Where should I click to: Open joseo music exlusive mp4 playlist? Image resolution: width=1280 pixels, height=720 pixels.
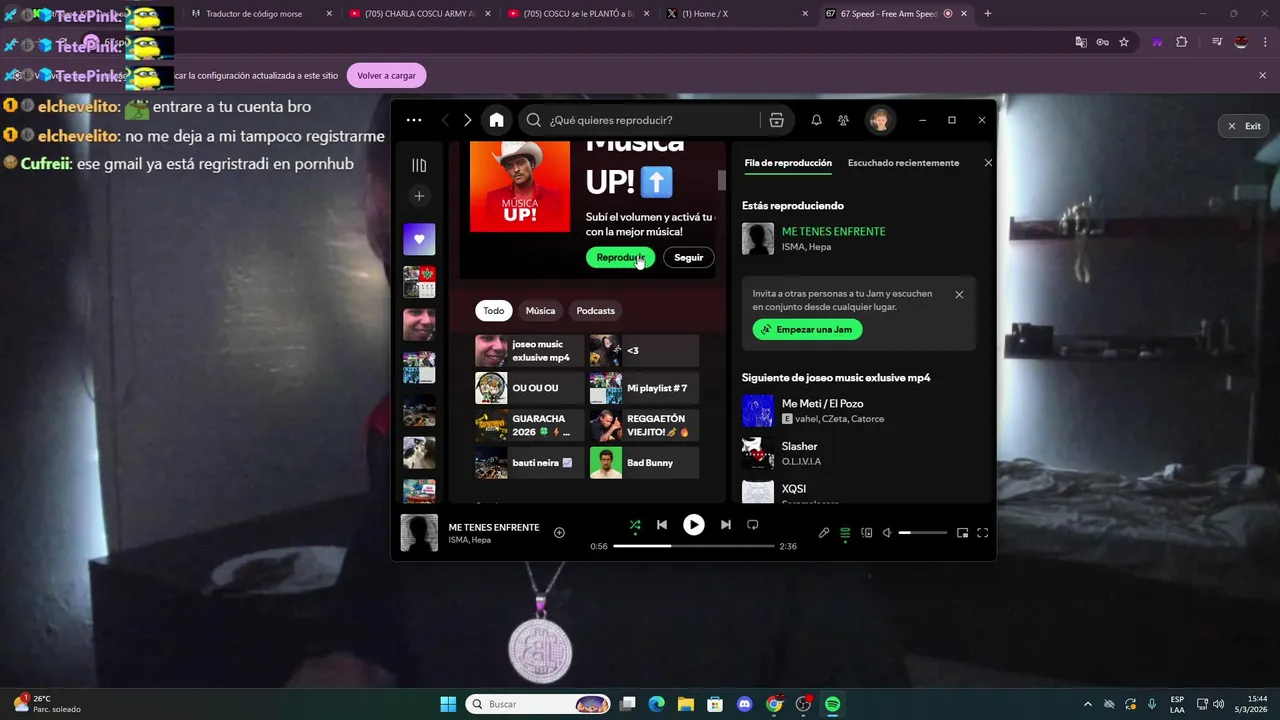529,351
